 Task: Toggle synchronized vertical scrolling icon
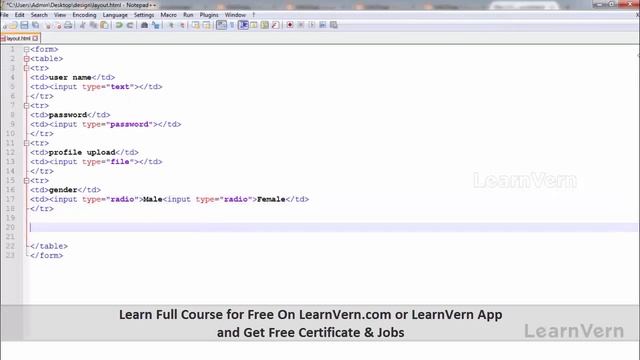(x=196, y=25)
